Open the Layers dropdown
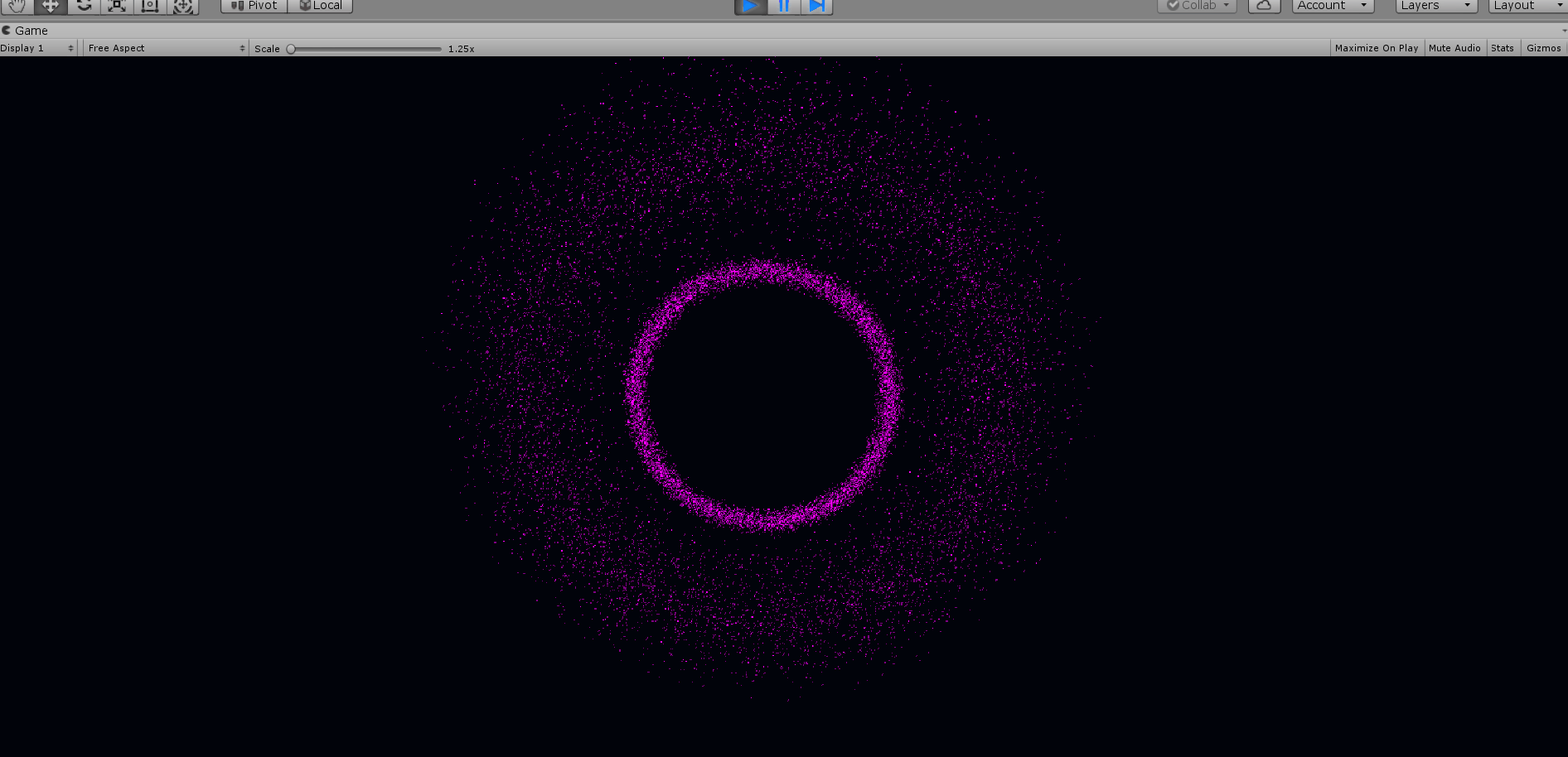This screenshot has width=1568, height=757. (1436, 6)
